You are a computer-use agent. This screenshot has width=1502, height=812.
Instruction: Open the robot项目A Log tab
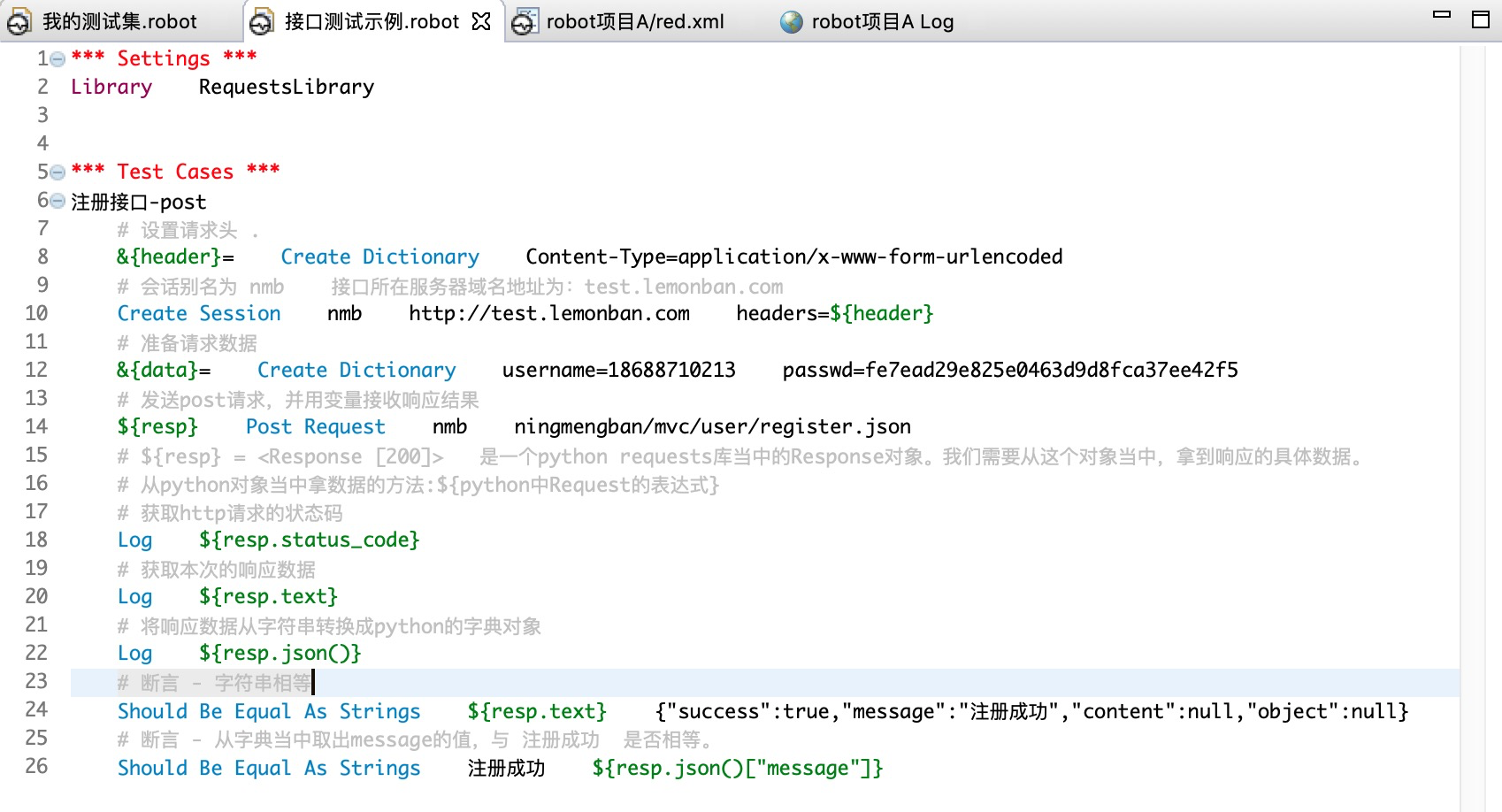click(x=881, y=21)
